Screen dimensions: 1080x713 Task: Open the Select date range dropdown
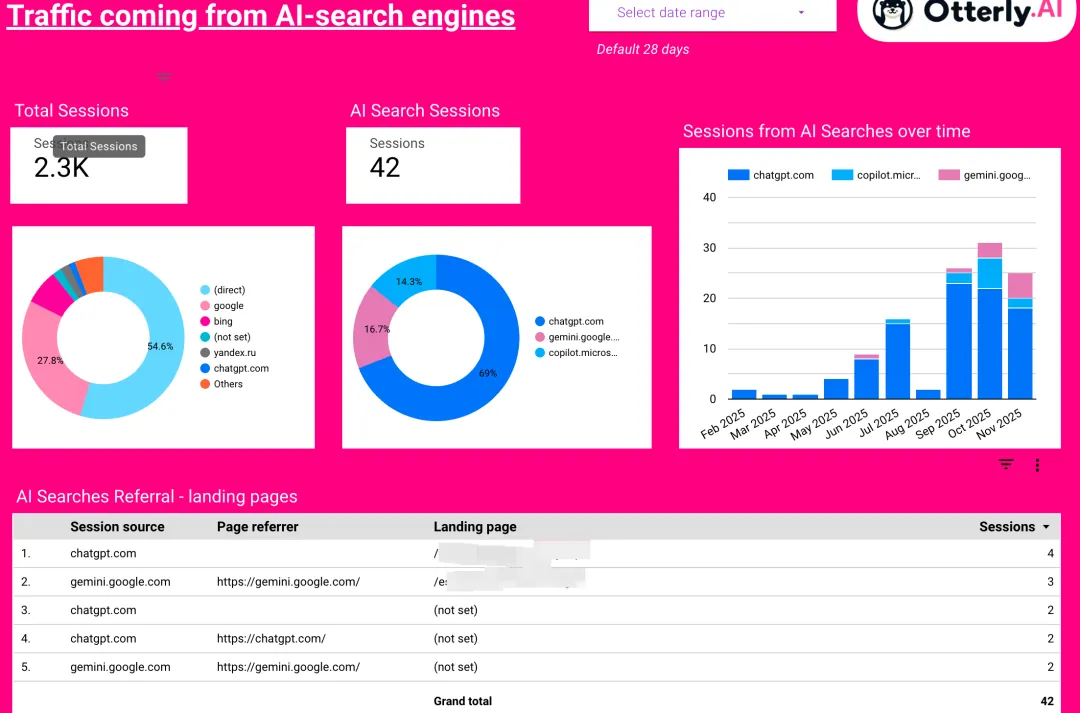coord(712,14)
